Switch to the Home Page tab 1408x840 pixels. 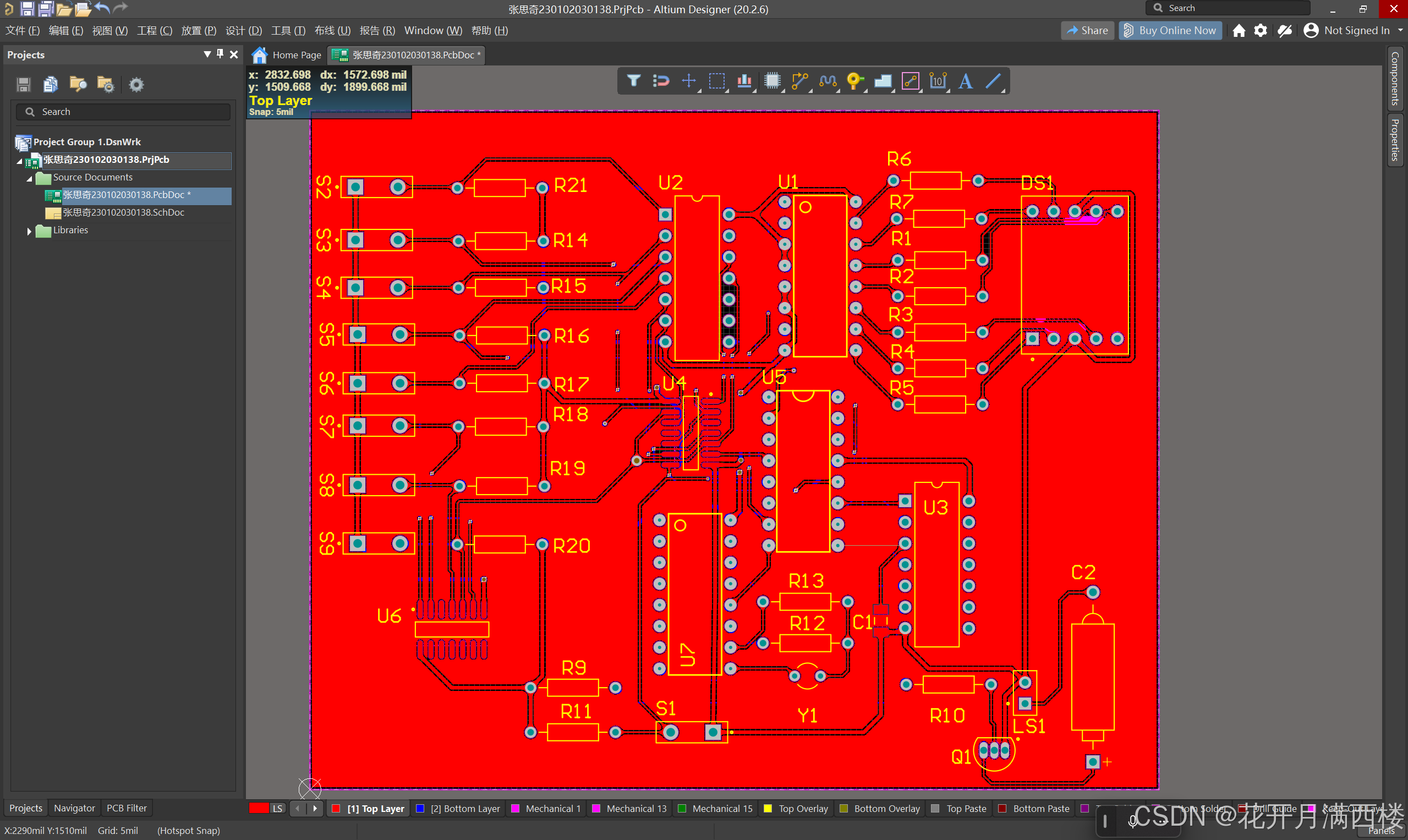click(x=288, y=55)
